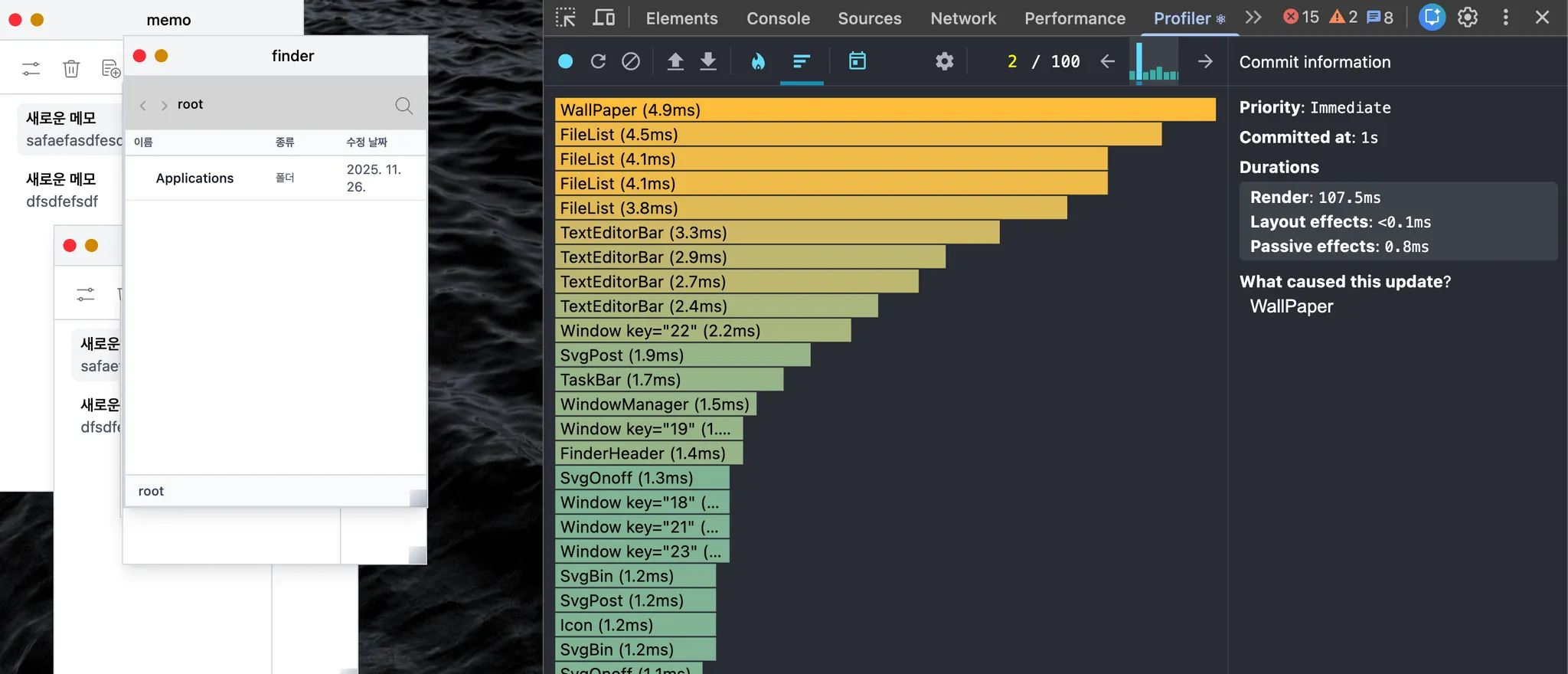1568x674 pixels.
Task: Select TextEditorBar (3.3ms) bar
Action: (777, 232)
